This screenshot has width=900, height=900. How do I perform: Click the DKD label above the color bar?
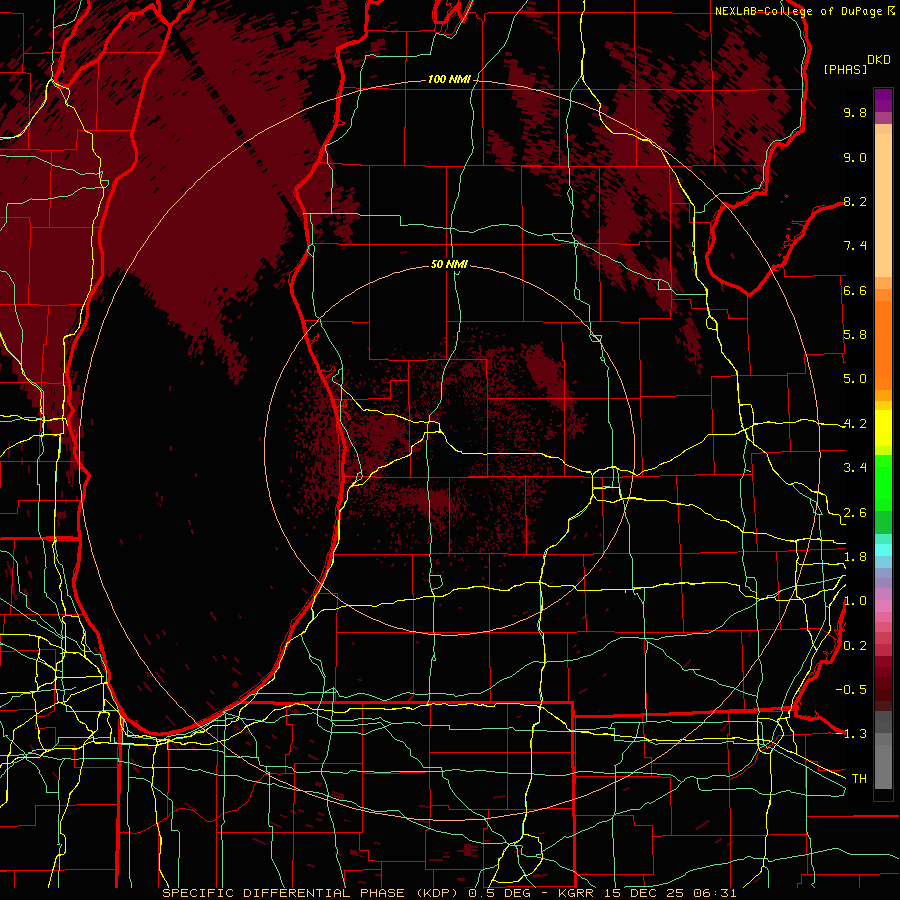879,60
